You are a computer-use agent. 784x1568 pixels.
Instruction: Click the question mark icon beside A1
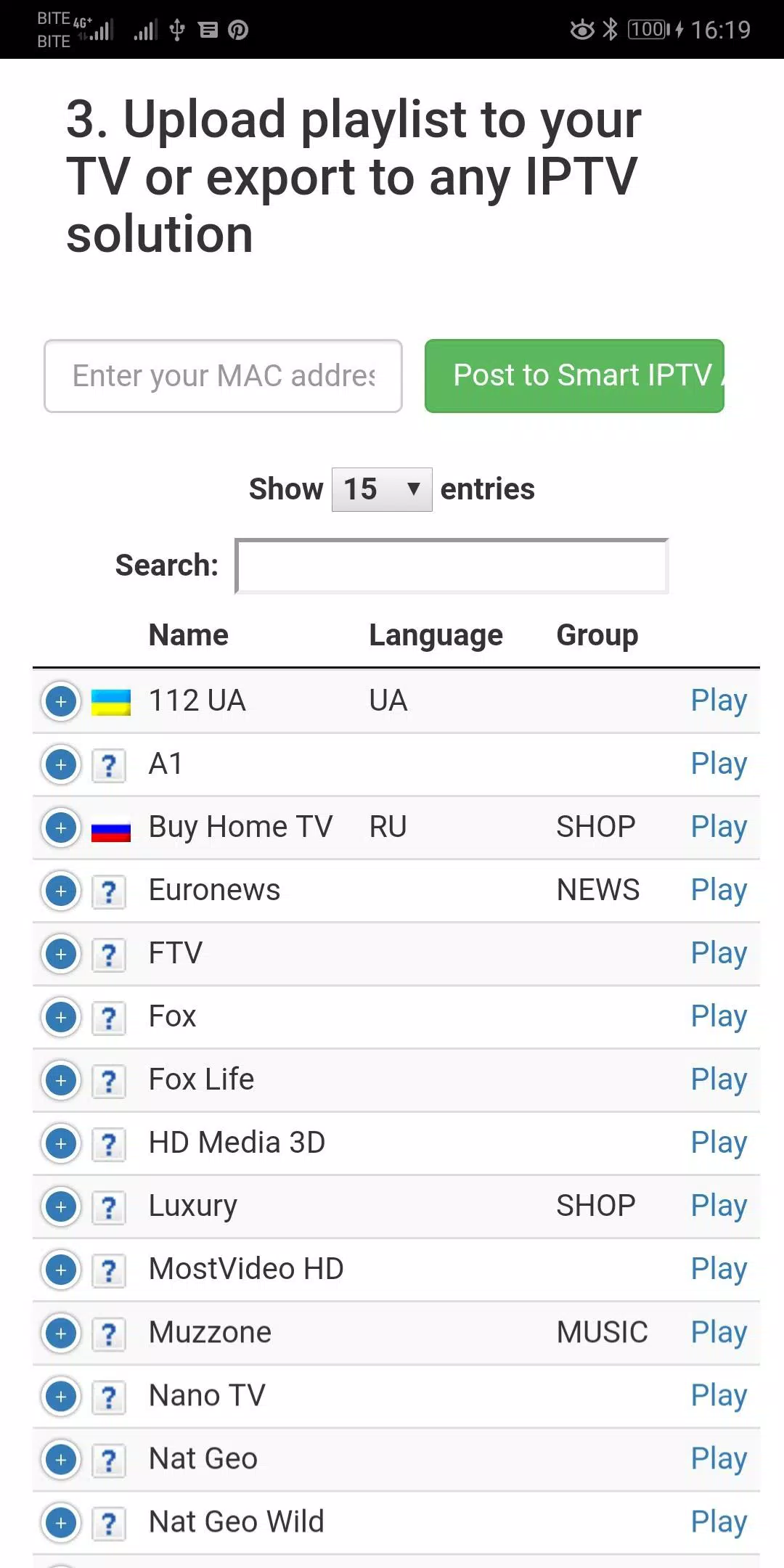pos(109,765)
